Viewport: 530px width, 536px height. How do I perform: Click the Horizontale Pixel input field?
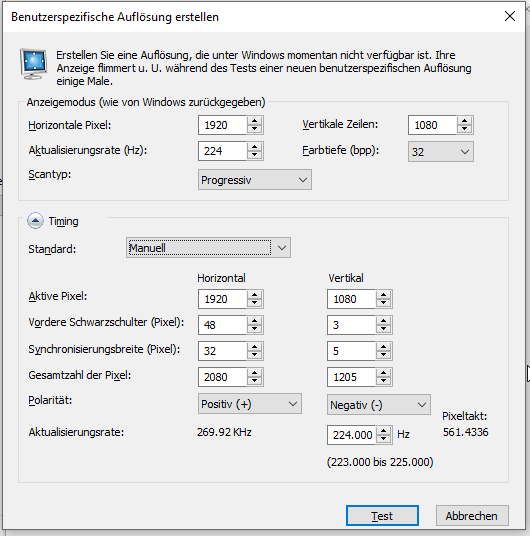point(222,125)
